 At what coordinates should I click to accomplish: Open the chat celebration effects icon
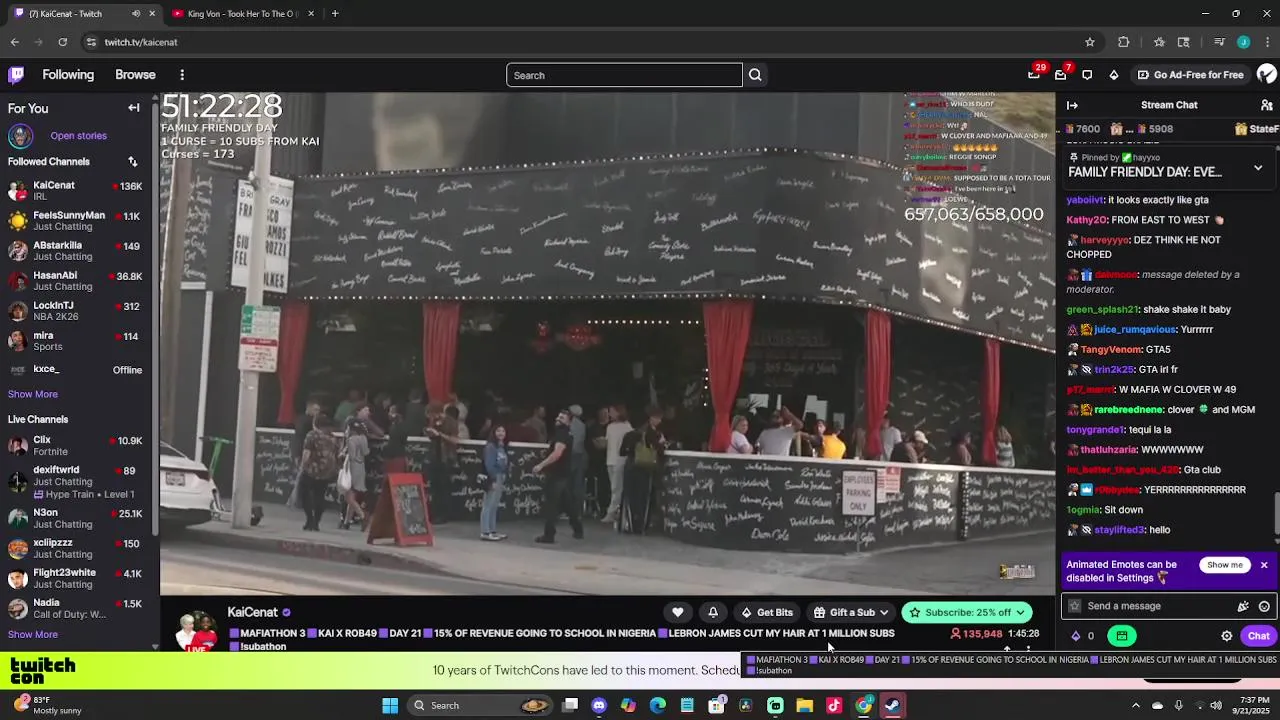click(x=1243, y=606)
